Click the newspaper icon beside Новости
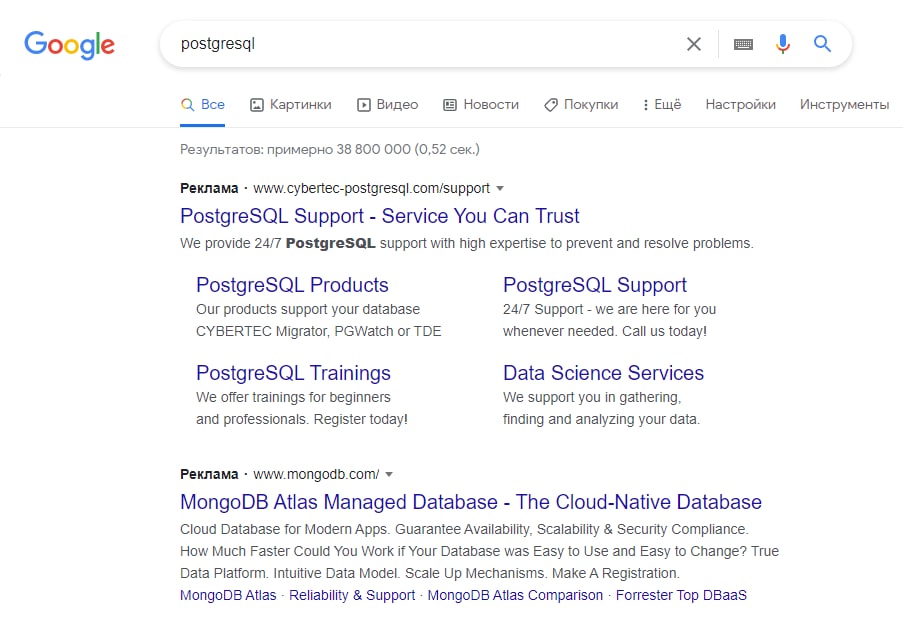This screenshot has height=623, width=903. (x=450, y=105)
